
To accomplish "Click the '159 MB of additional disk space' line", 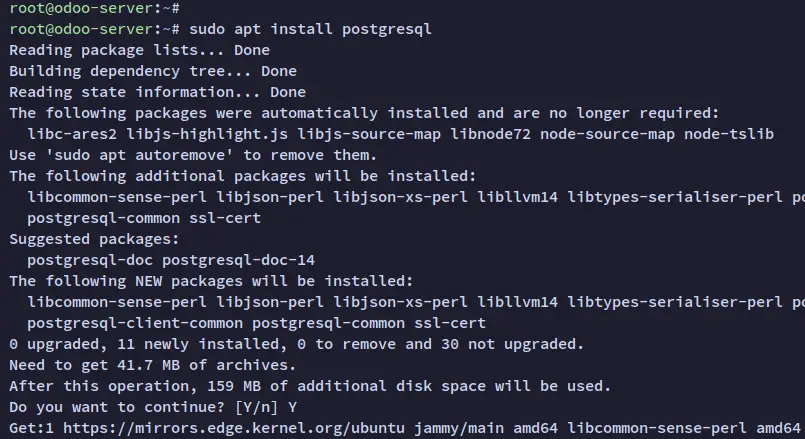I will tap(310, 386).
